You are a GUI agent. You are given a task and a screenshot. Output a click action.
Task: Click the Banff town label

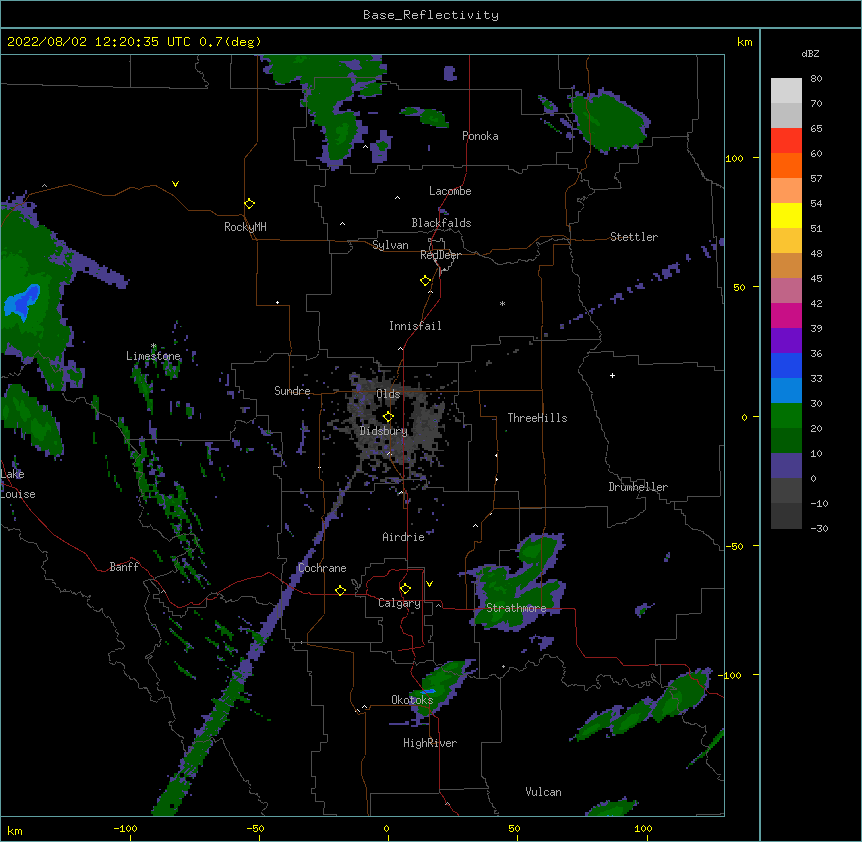pos(124,567)
